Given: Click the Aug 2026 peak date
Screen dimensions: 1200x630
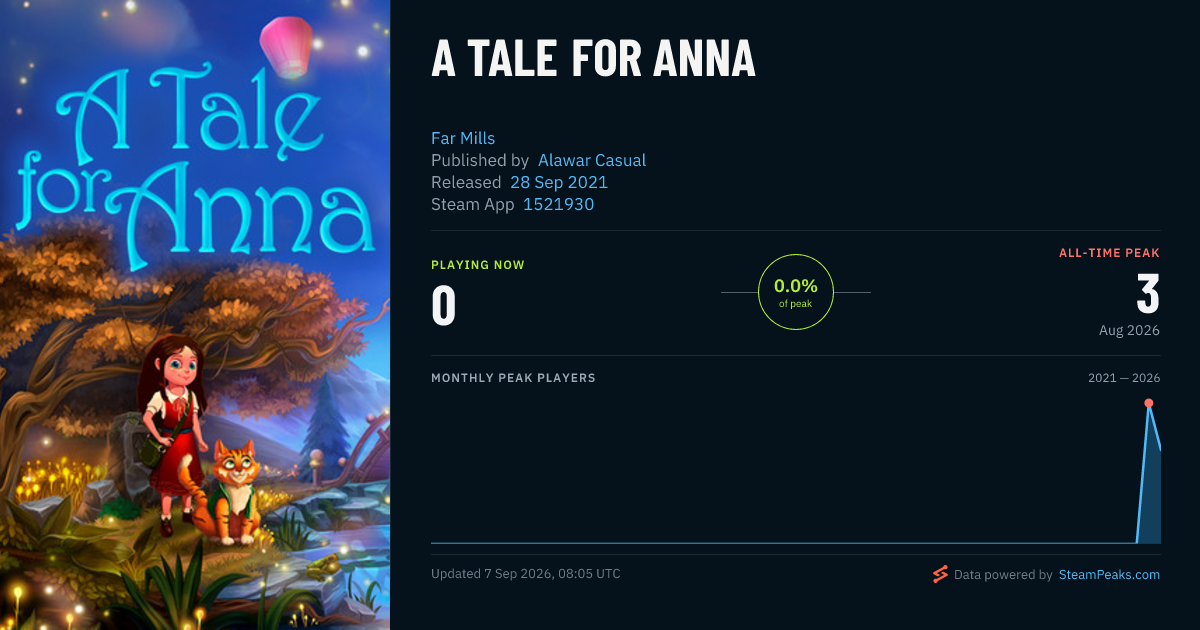Looking at the screenshot, I should click(x=1129, y=330).
